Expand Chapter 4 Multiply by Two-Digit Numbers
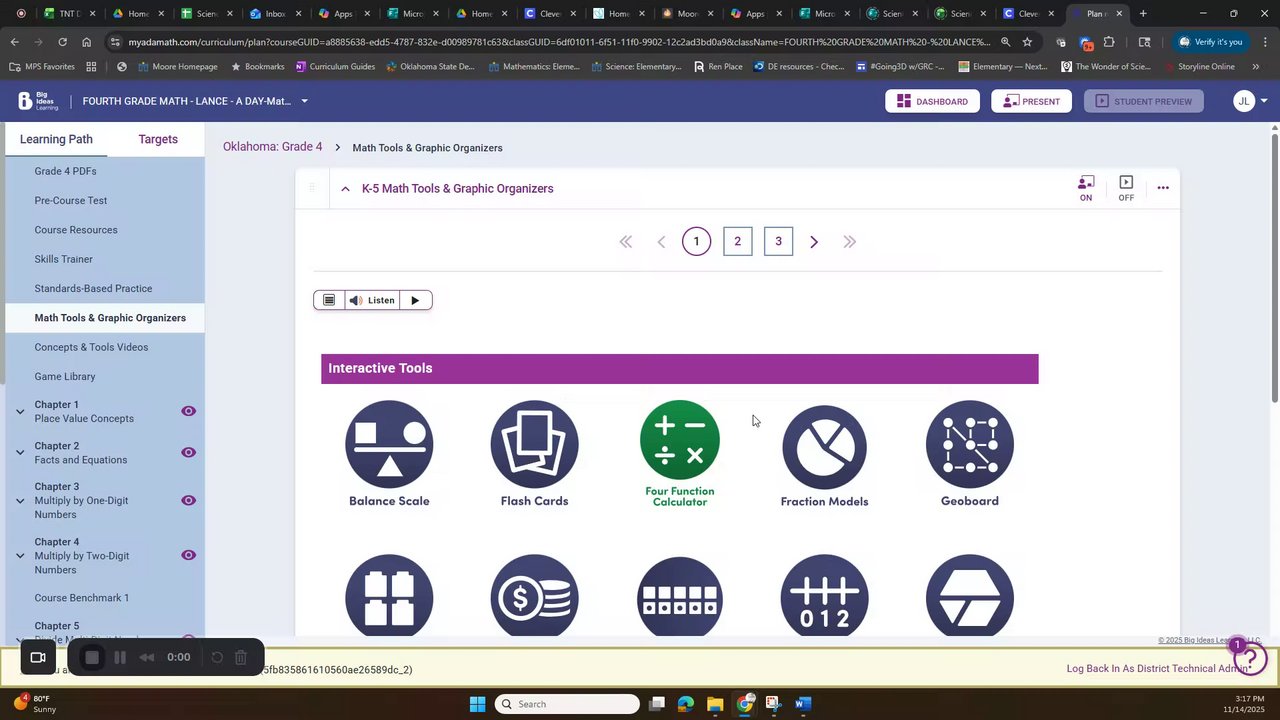The width and height of the screenshot is (1280, 720). 20,555
